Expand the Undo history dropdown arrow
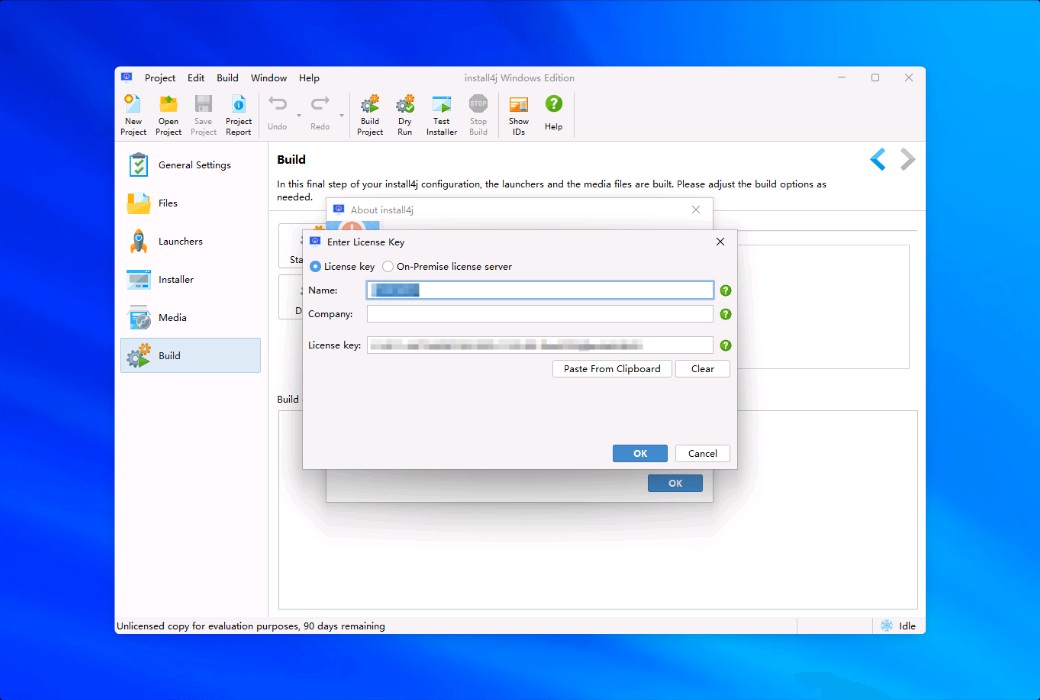 pyautogui.click(x=299, y=115)
